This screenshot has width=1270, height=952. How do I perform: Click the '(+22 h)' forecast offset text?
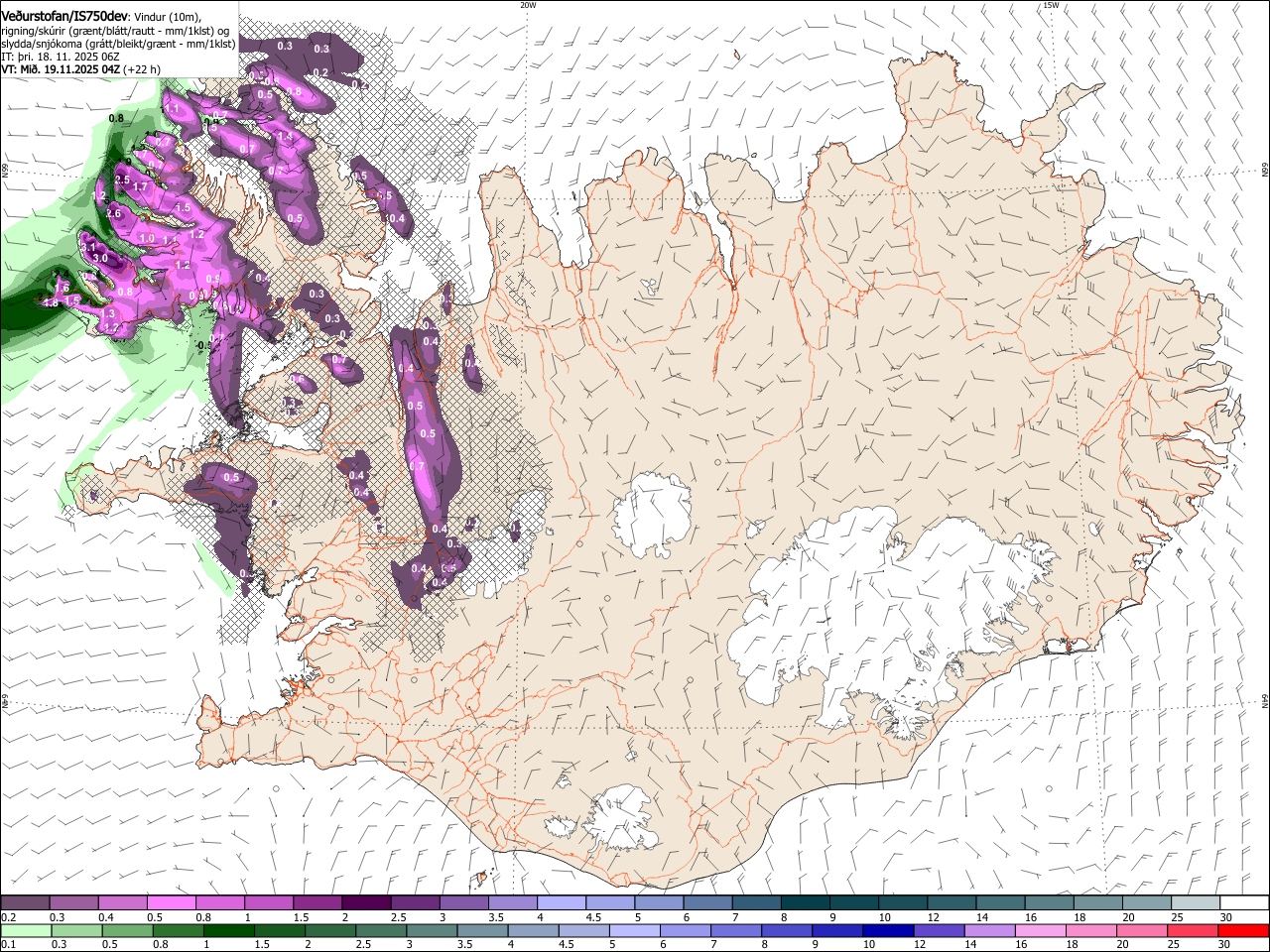(142, 69)
